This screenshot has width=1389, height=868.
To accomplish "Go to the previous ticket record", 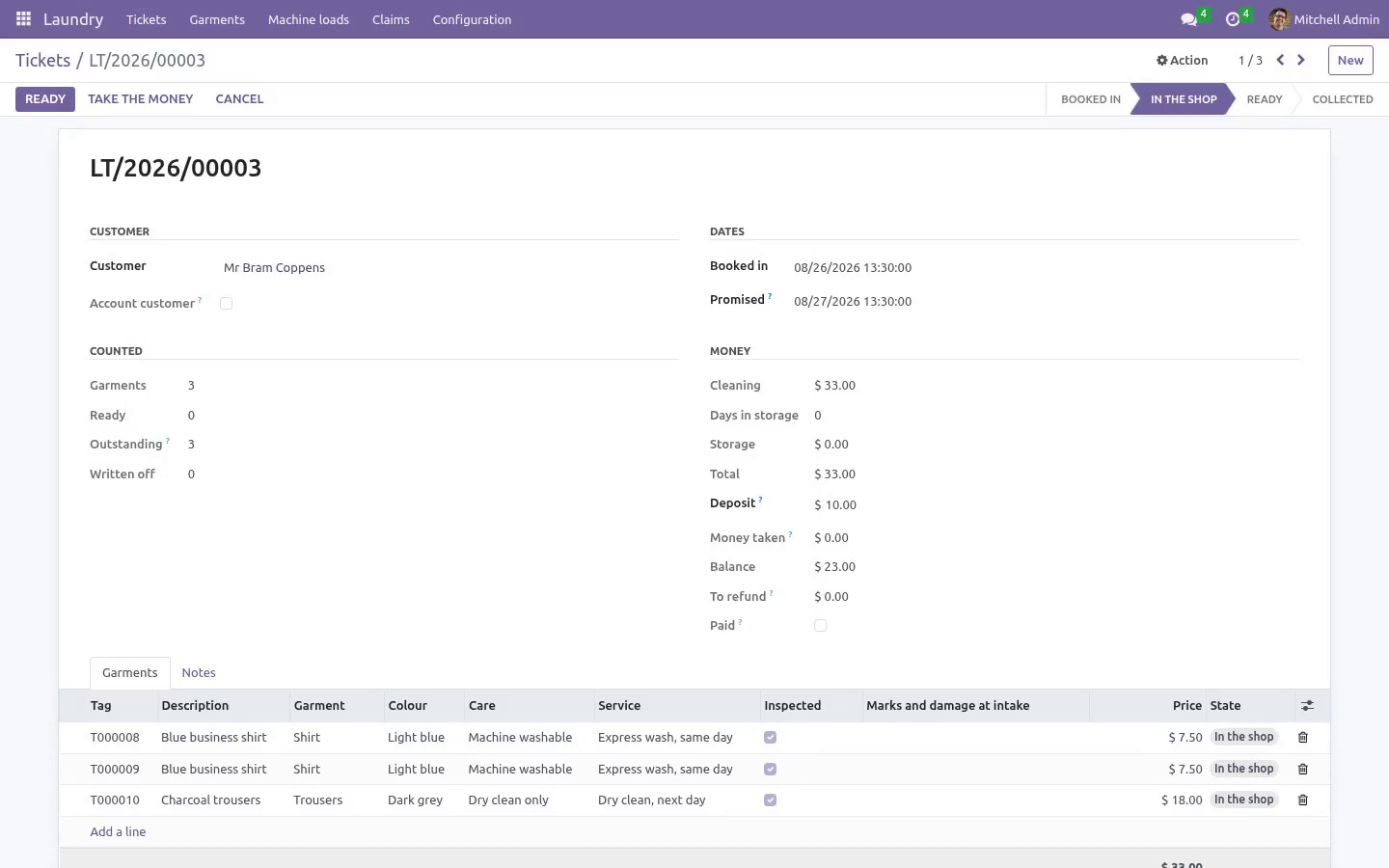I will (1280, 60).
